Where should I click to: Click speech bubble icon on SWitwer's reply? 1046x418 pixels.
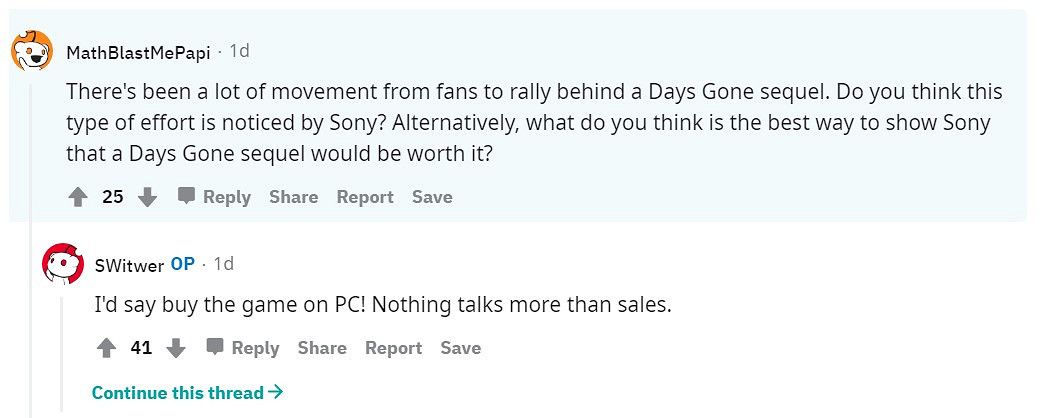tap(215, 347)
